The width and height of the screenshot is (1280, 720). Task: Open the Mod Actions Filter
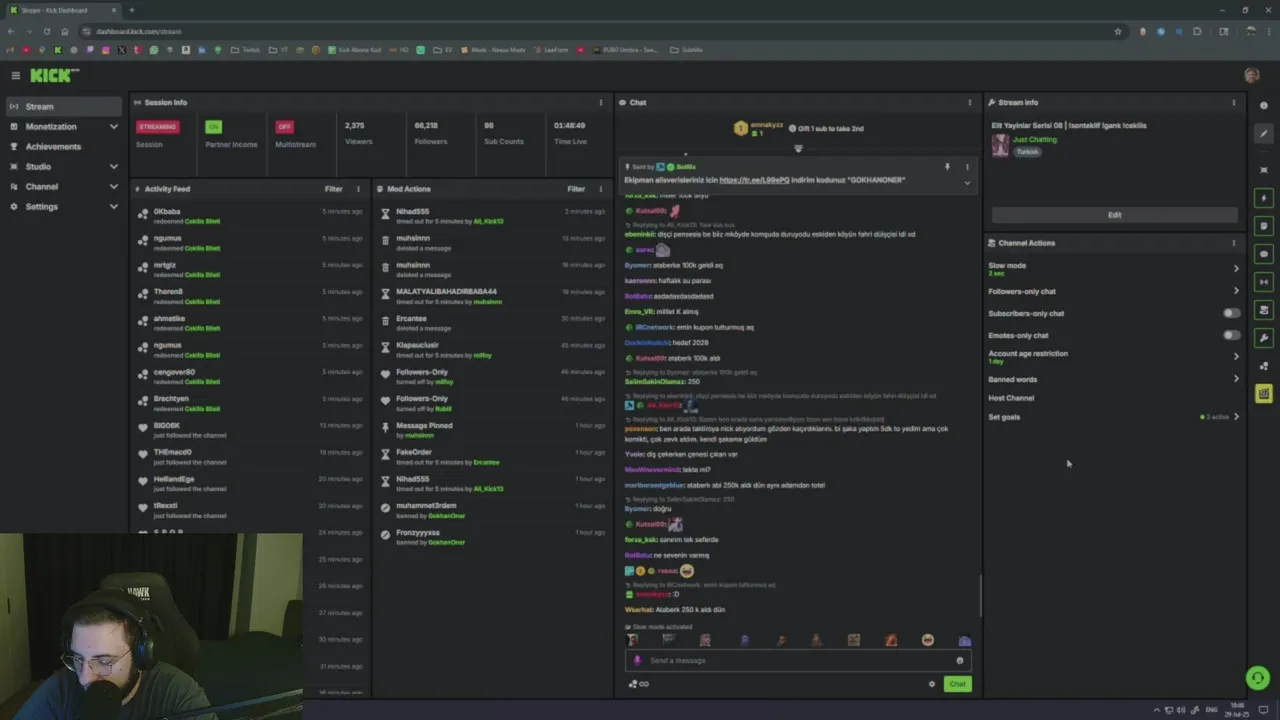(576, 189)
